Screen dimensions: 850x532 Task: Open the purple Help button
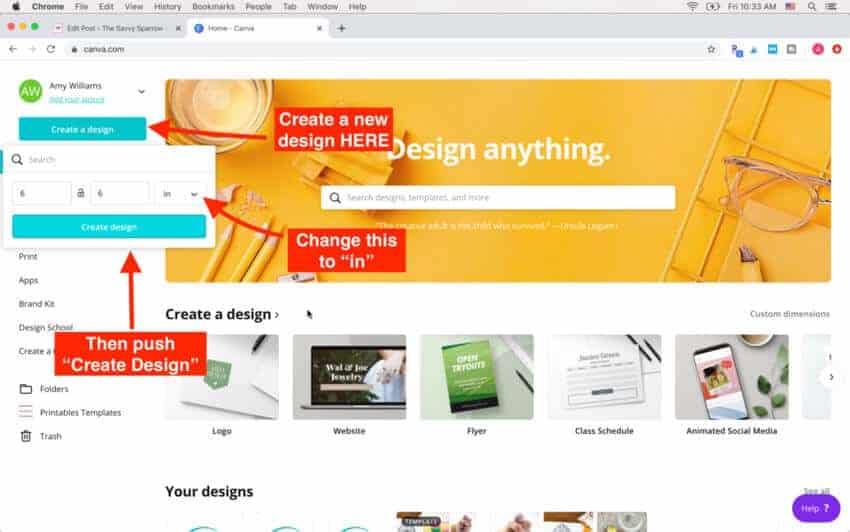[816, 508]
